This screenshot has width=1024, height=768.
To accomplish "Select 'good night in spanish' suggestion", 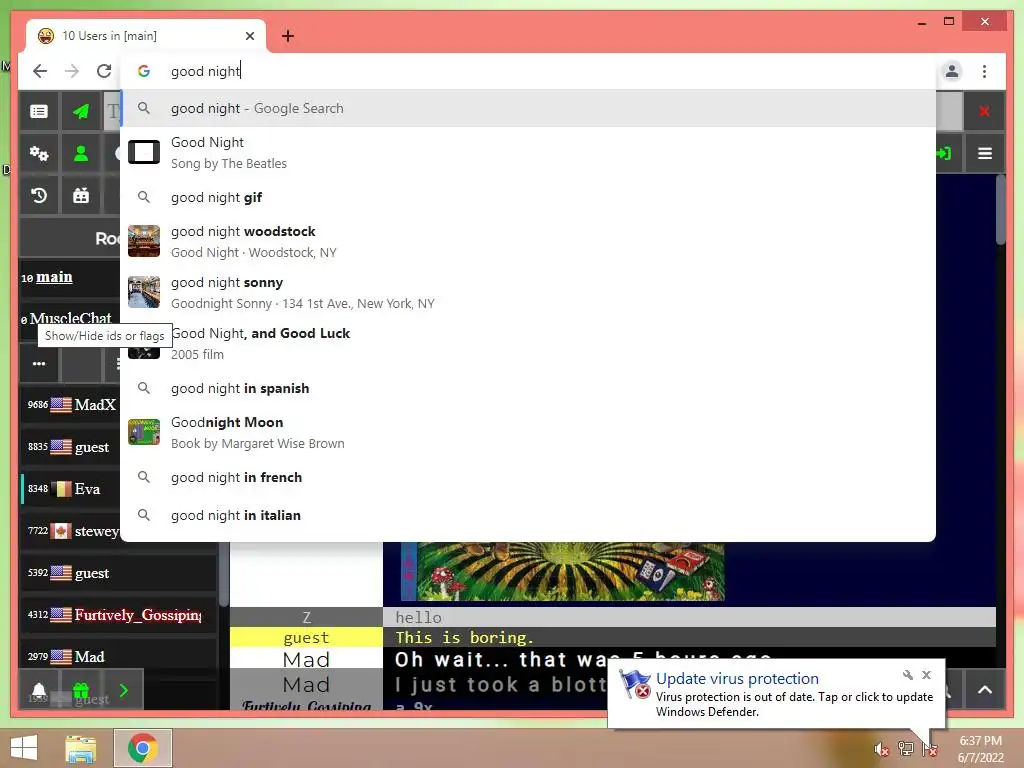I will tap(528, 389).
